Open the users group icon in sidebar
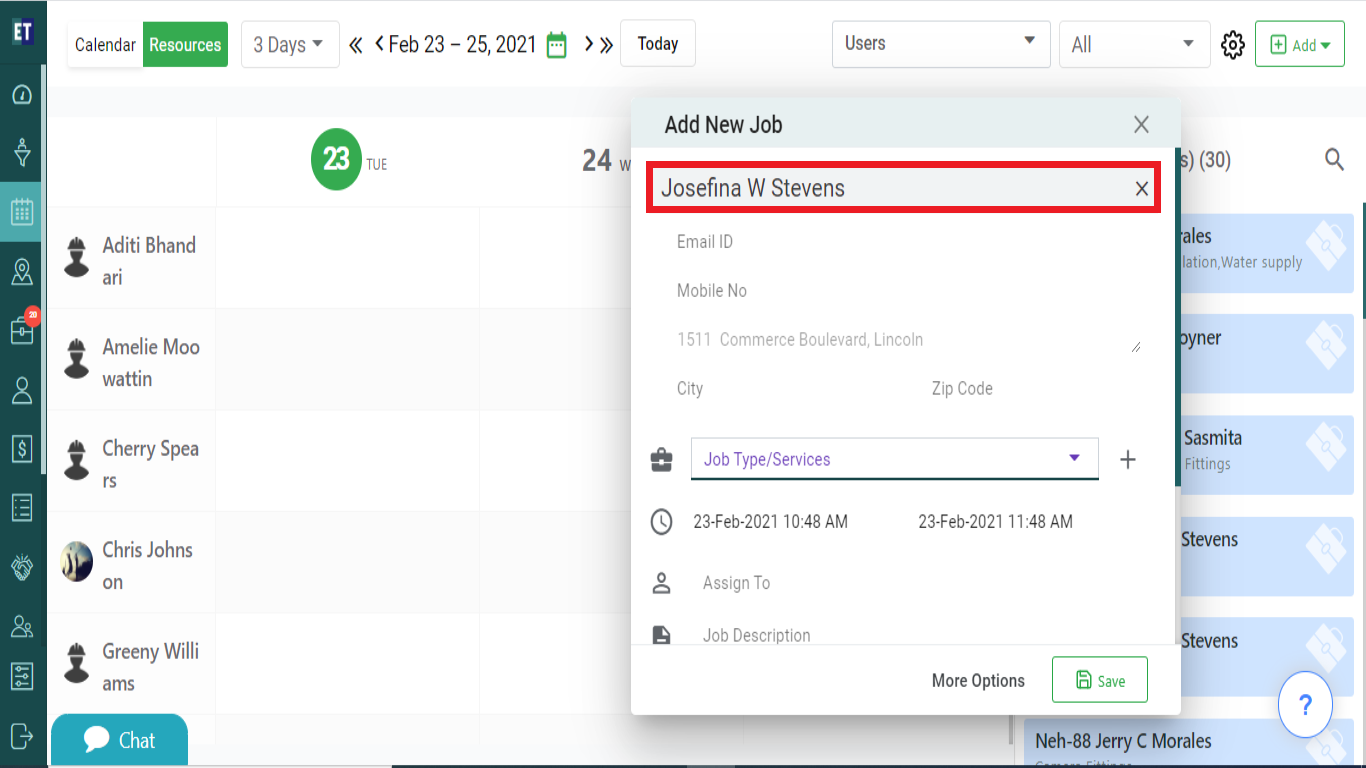This screenshot has height=768, width=1366. click(22, 626)
